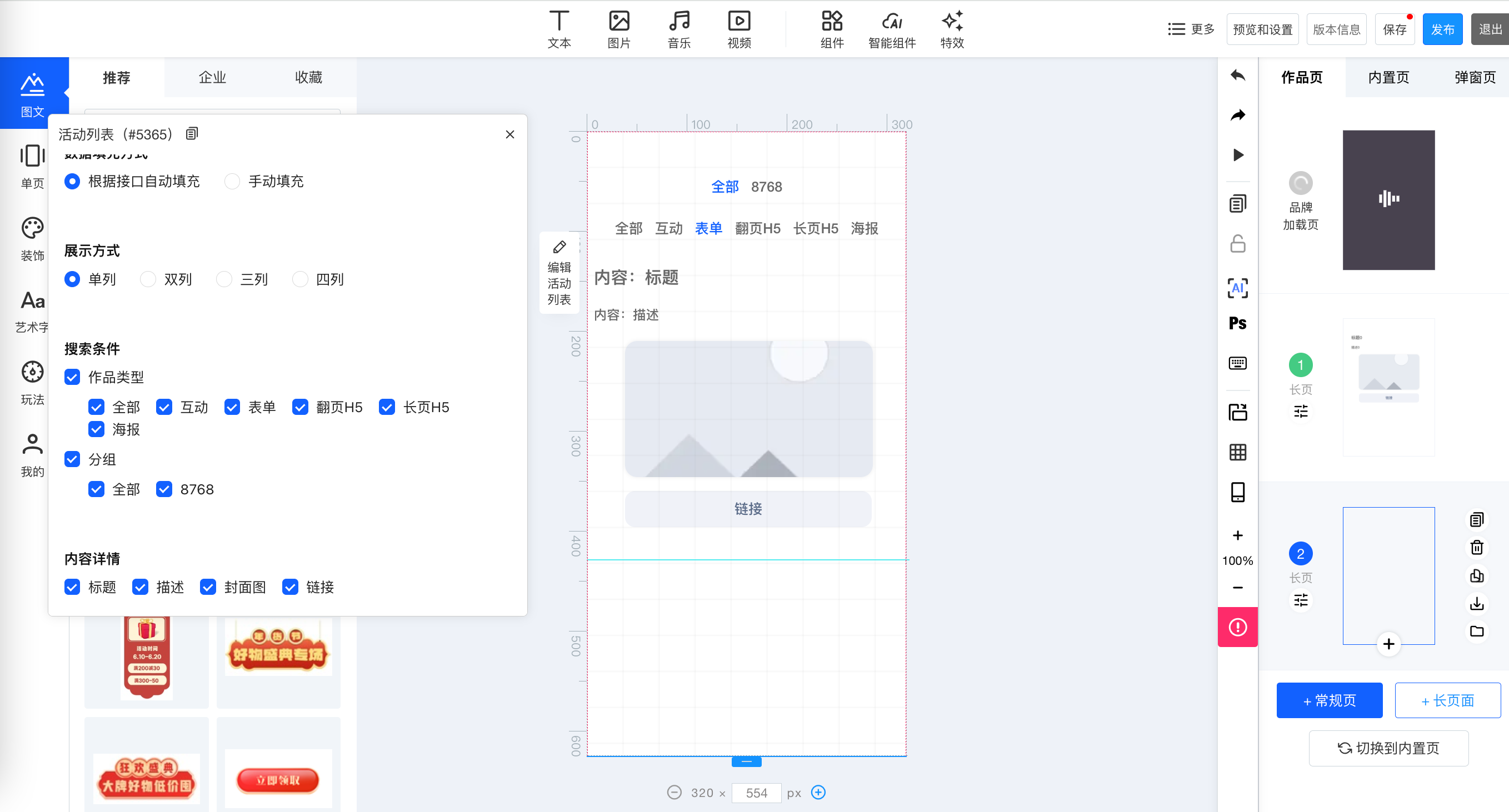Choose 双列 display layout

(x=148, y=279)
